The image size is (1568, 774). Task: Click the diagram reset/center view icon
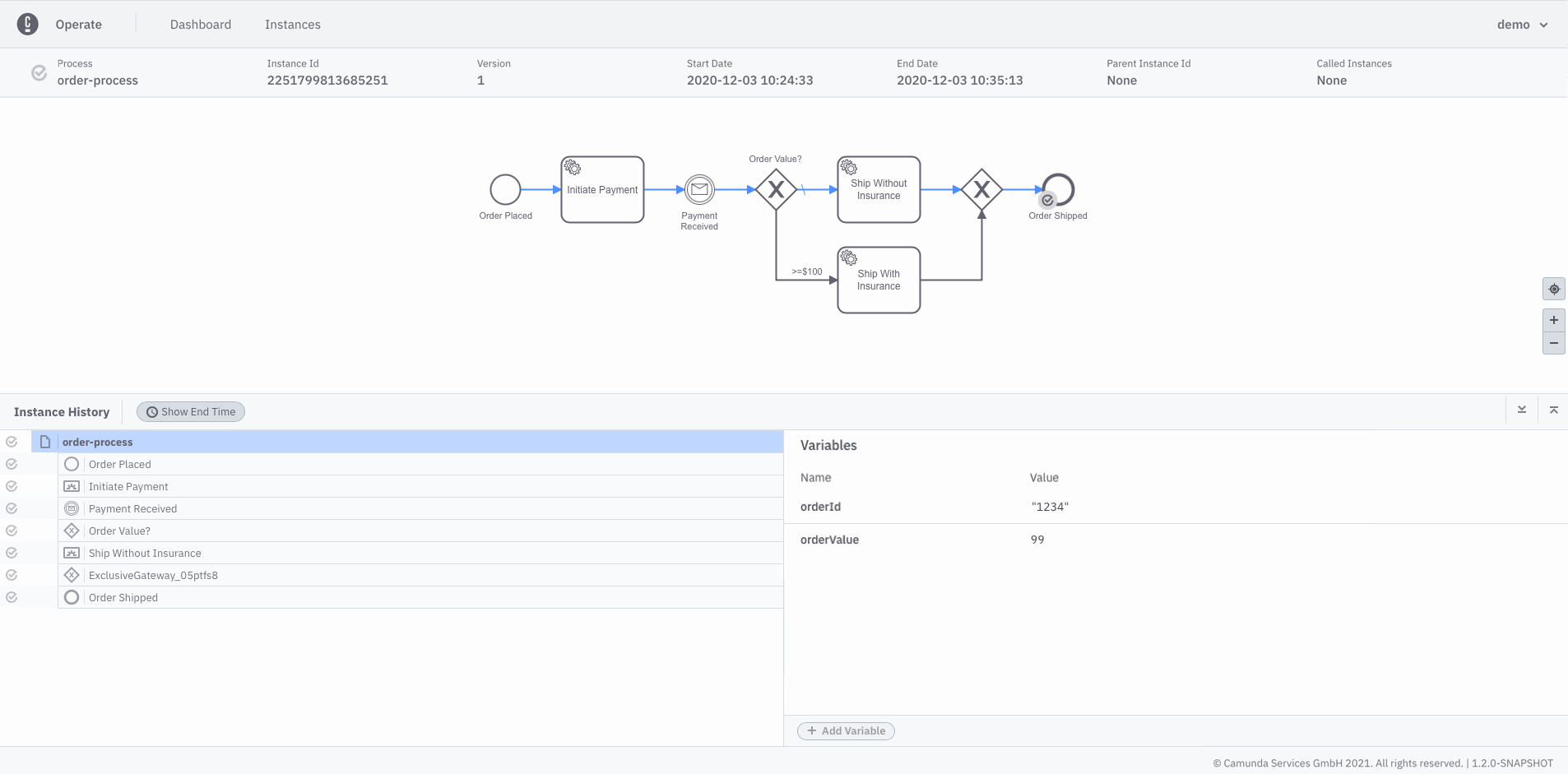(1554, 289)
